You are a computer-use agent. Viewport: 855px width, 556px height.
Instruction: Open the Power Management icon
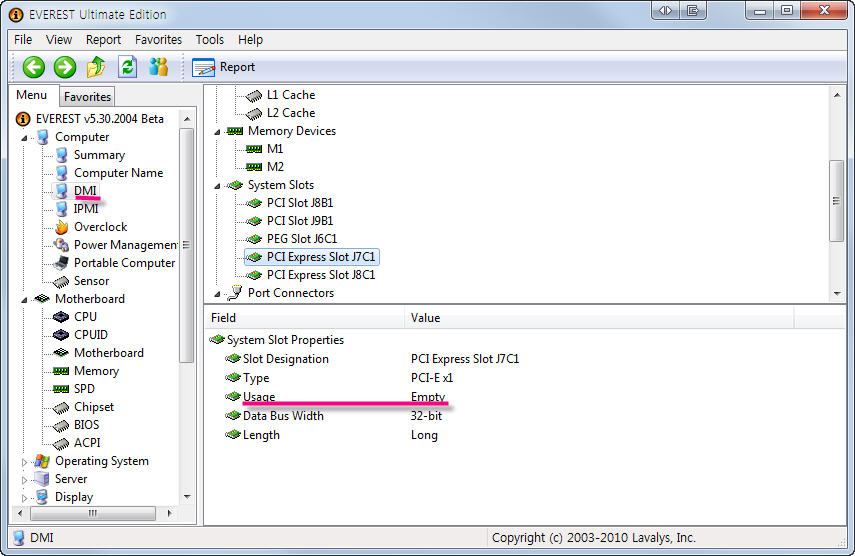(61, 245)
